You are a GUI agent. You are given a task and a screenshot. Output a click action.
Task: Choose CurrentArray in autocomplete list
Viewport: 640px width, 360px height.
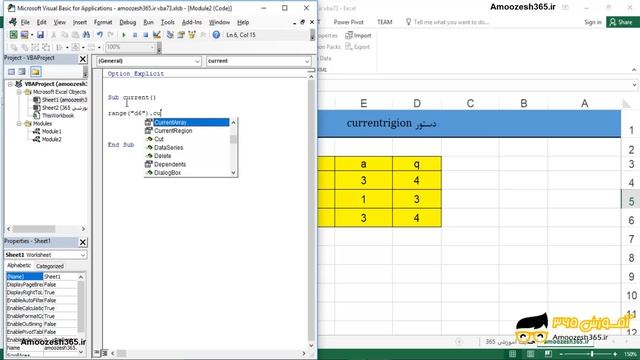point(171,122)
